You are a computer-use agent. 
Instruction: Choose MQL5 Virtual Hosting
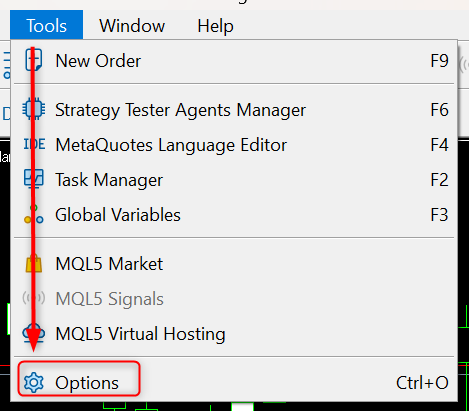(x=234, y=334)
